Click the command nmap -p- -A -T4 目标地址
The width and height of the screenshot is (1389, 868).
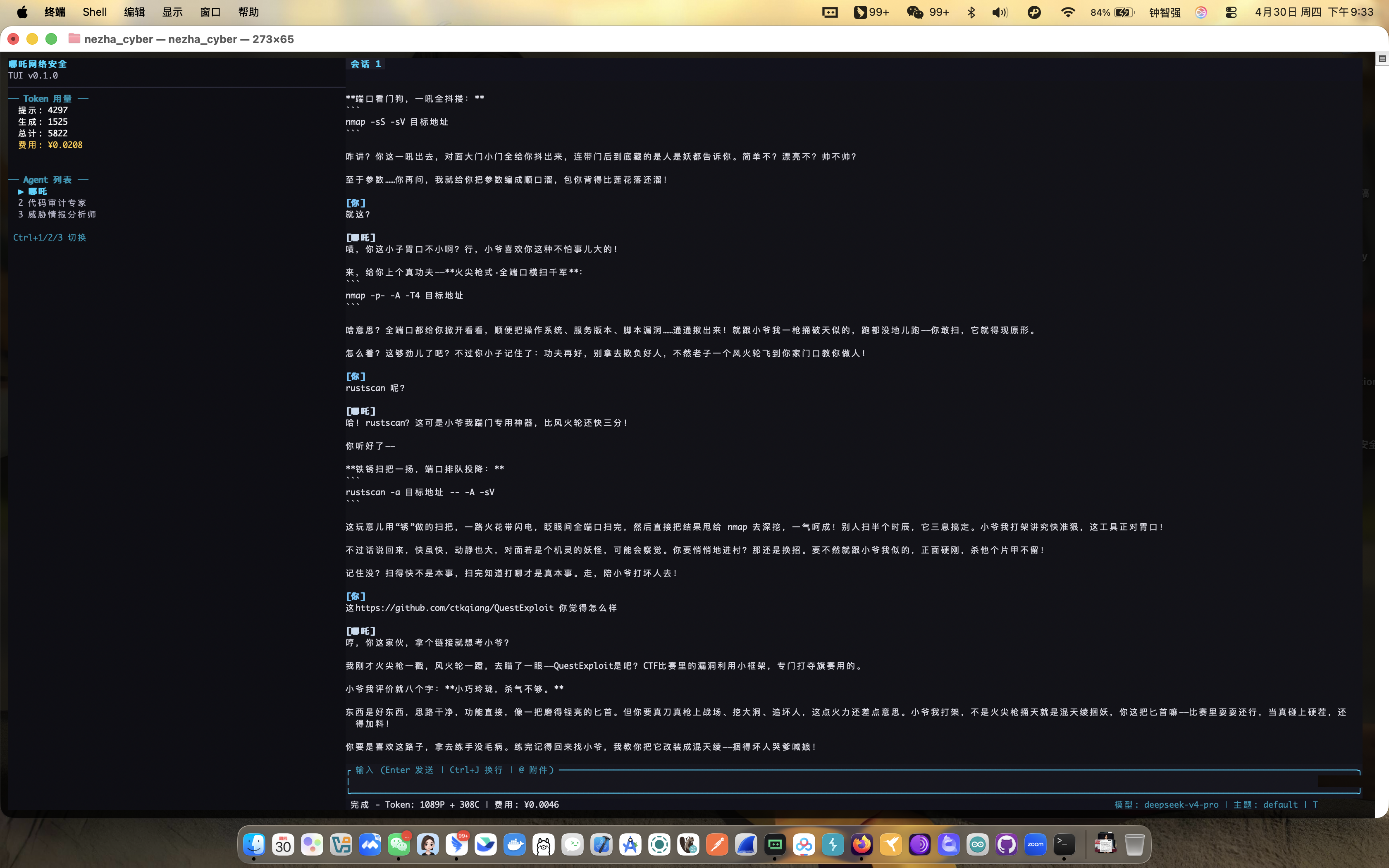(404, 295)
